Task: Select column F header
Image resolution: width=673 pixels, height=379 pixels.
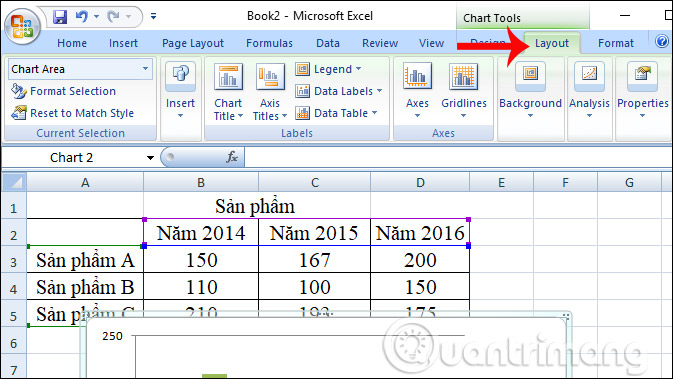Action: (x=565, y=182)
